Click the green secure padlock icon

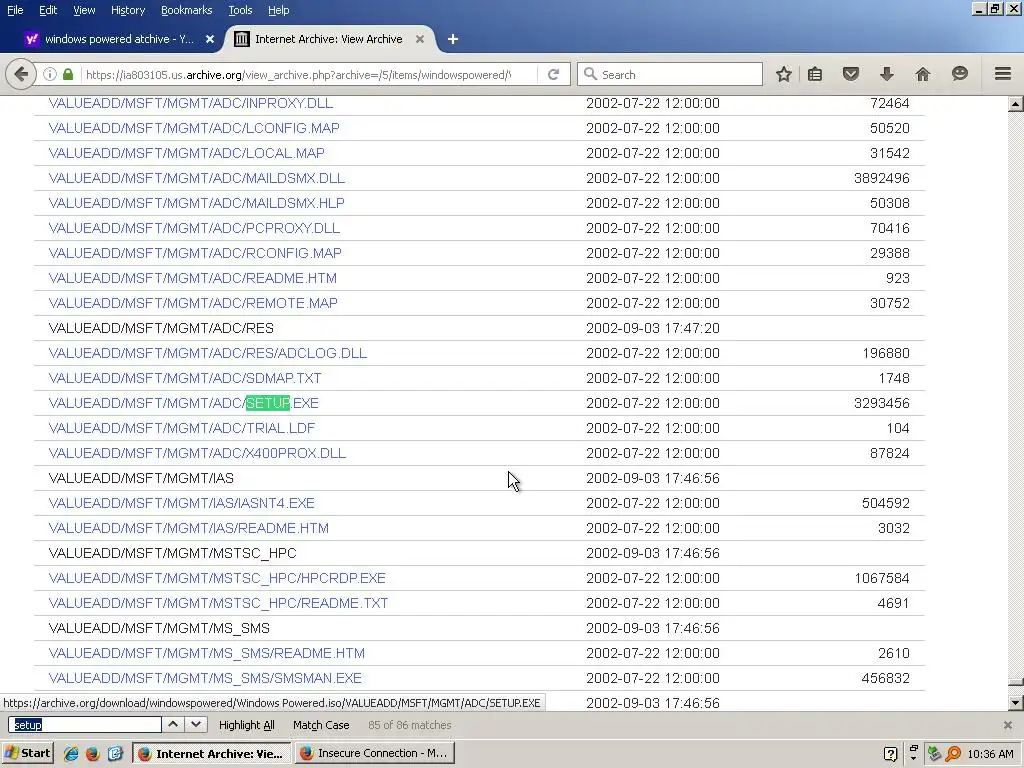pyautogui.click(x=68, y=74)
